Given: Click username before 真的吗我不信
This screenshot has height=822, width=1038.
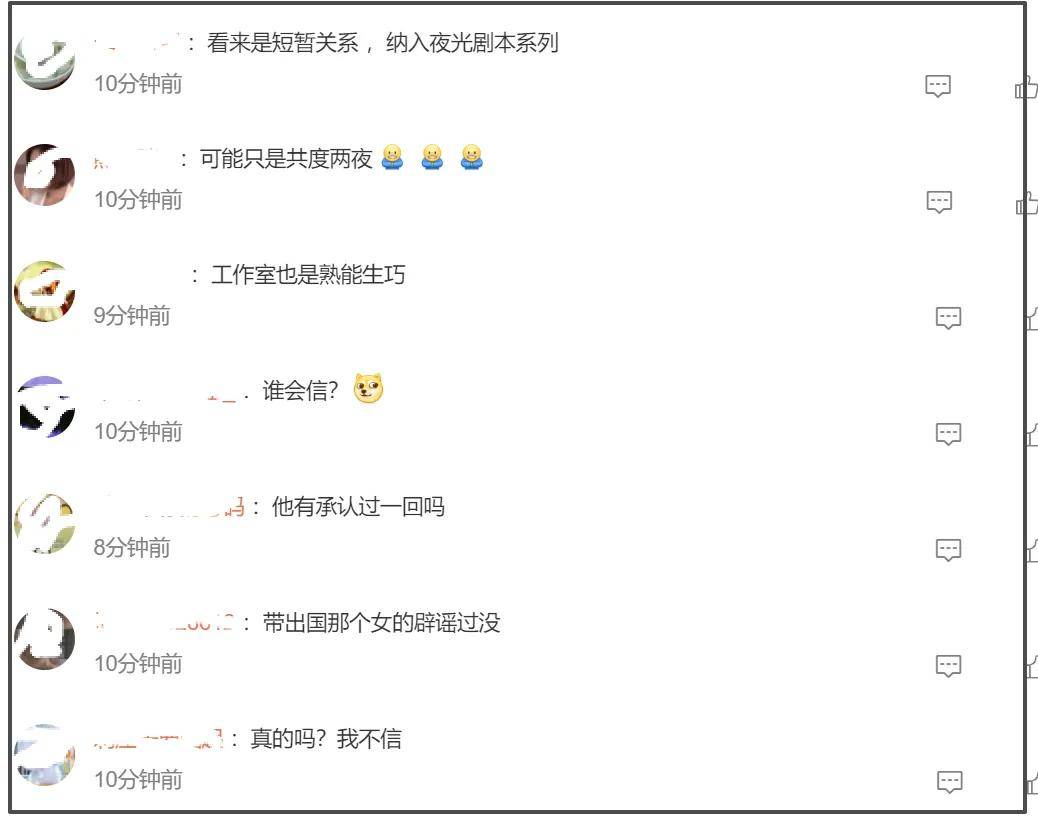Looking at the screenshot, I should 159,739.
